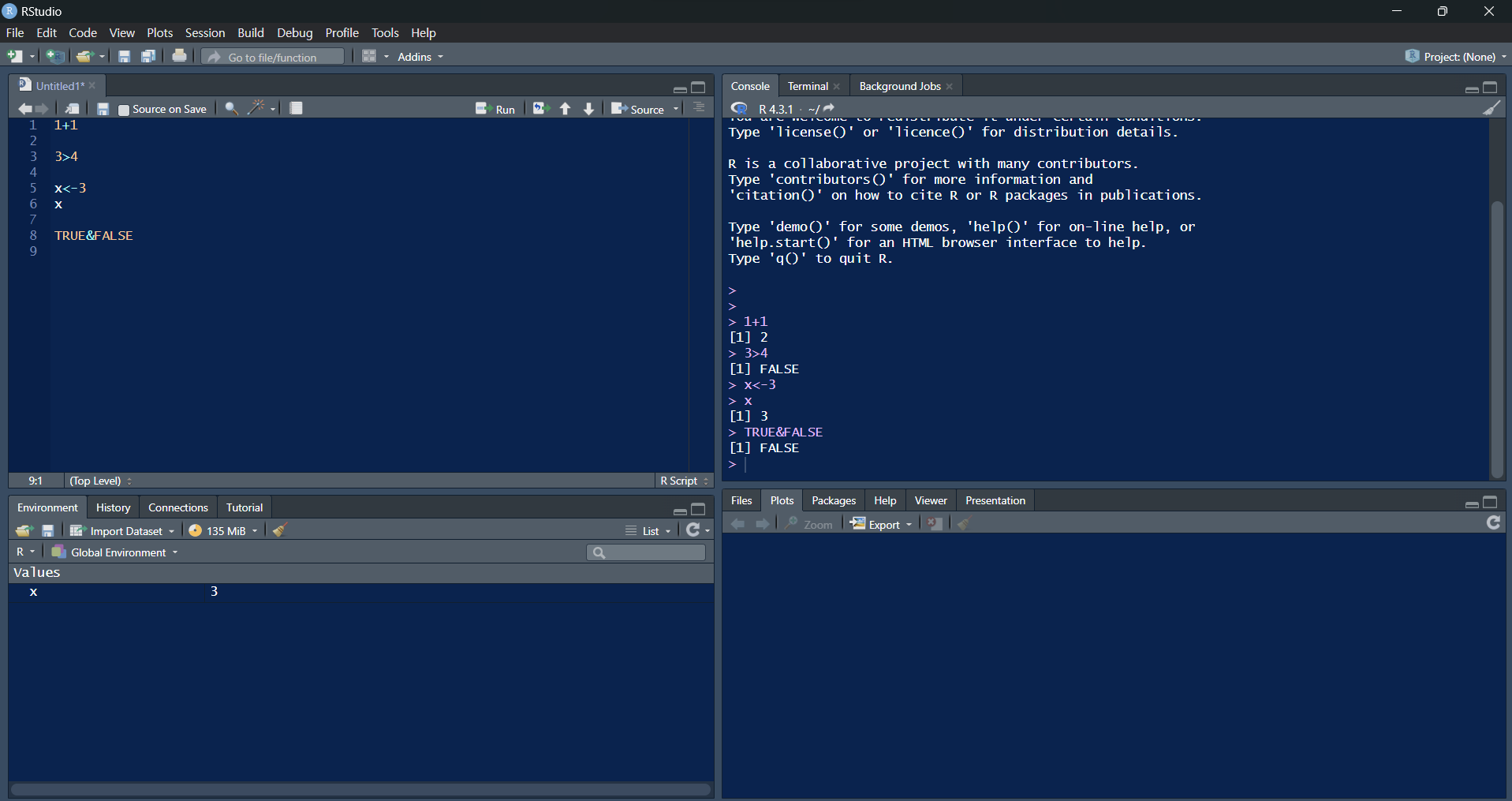
Task: Clear all plots broom icon
Action: coord(963,523)
